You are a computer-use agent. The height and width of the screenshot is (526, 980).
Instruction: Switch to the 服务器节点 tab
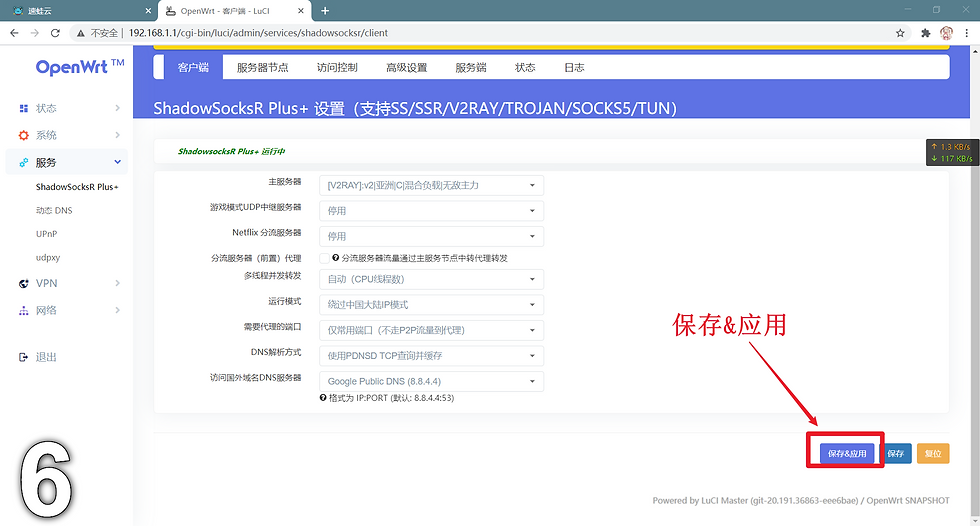point(262,67)
